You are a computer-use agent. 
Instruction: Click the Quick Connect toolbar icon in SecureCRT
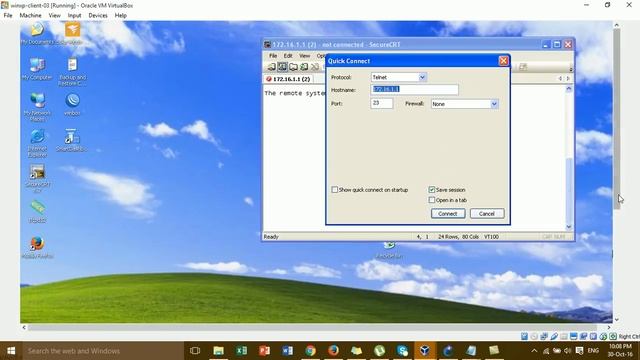[282, 67]
